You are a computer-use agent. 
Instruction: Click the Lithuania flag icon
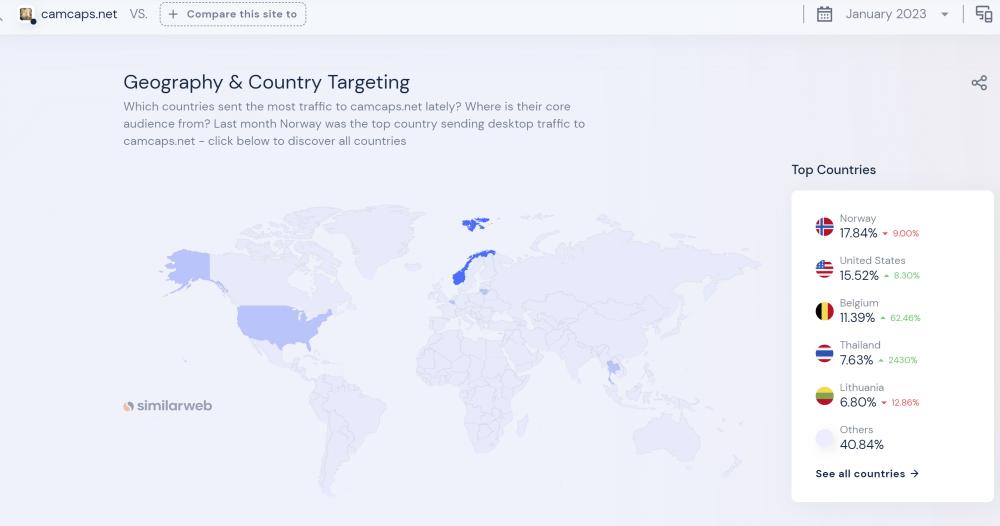(824, 395)
